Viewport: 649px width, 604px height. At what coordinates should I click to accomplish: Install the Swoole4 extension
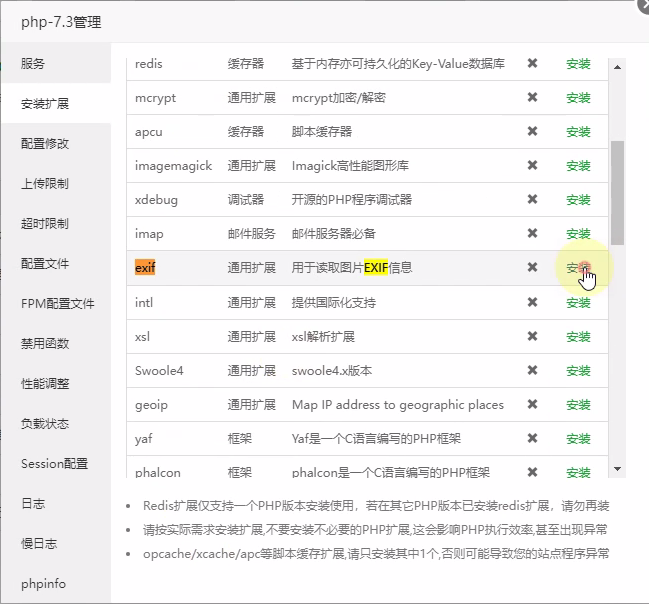click(578, 371)
